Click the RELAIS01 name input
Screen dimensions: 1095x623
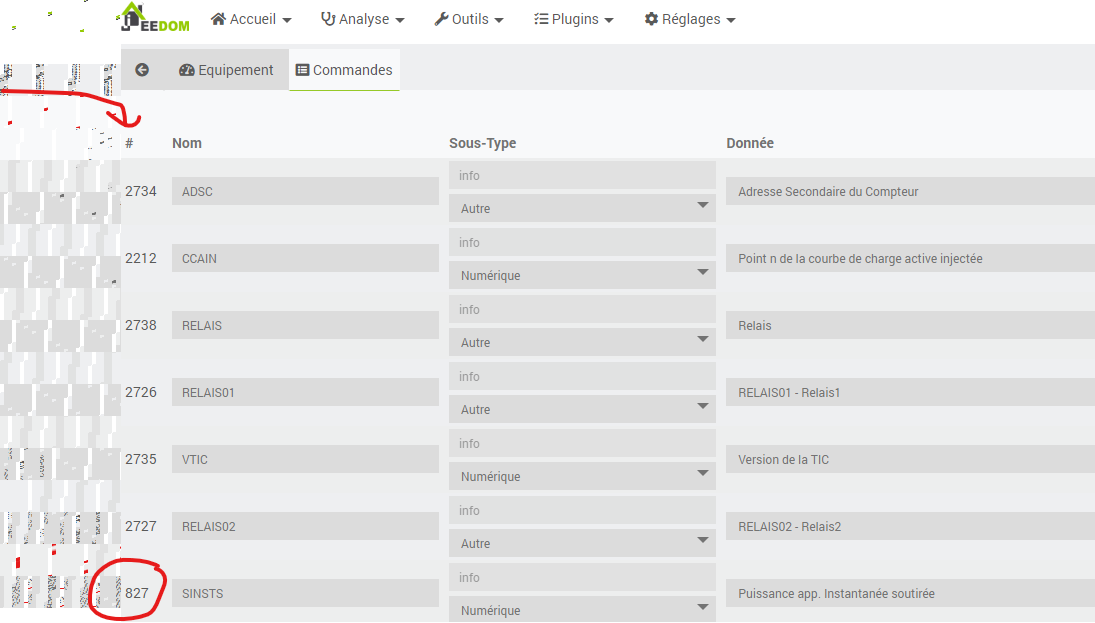(305, 392)
